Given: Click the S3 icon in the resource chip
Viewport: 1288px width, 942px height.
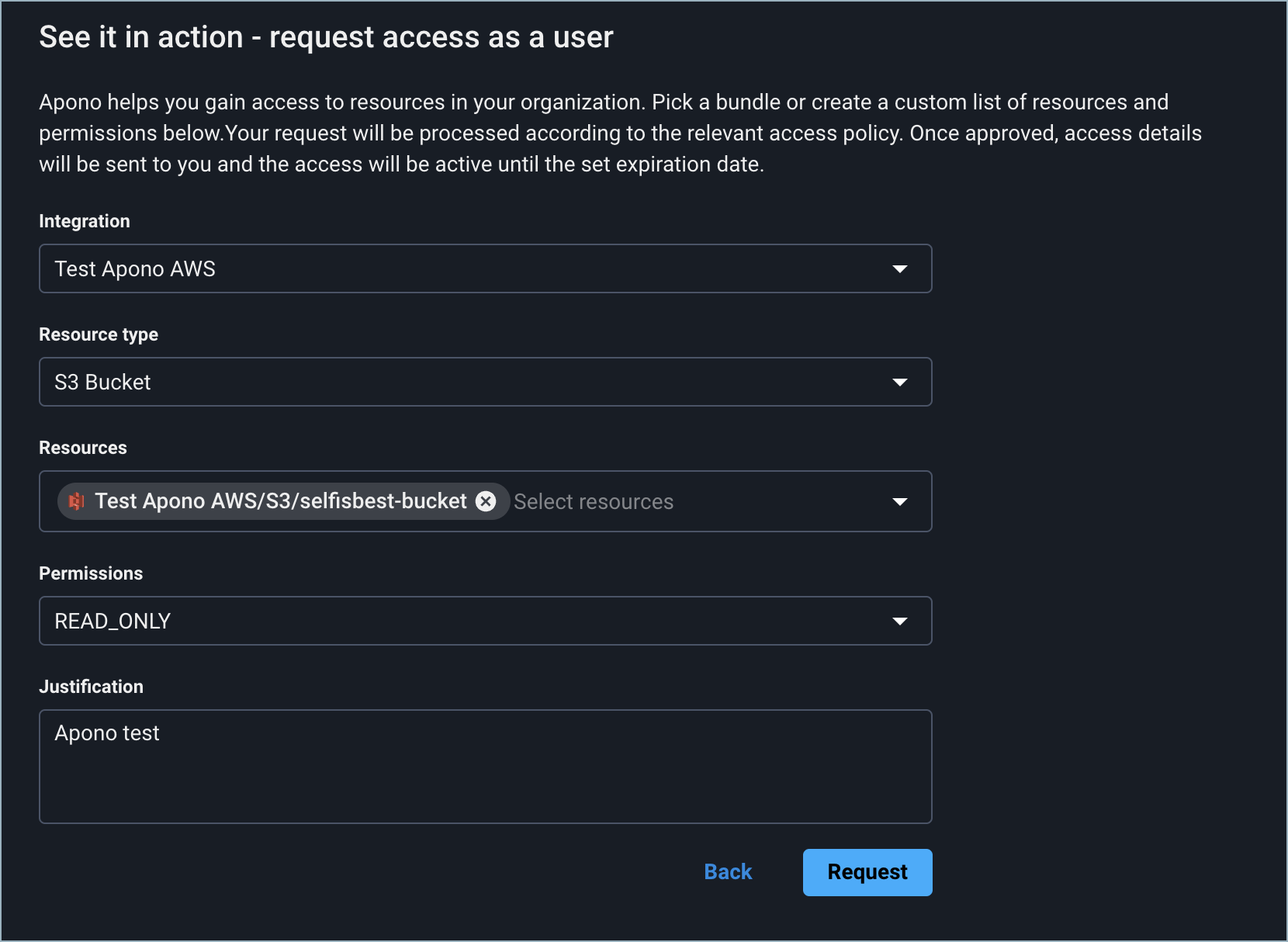Looking at the screenshot, I should [76, 501].
